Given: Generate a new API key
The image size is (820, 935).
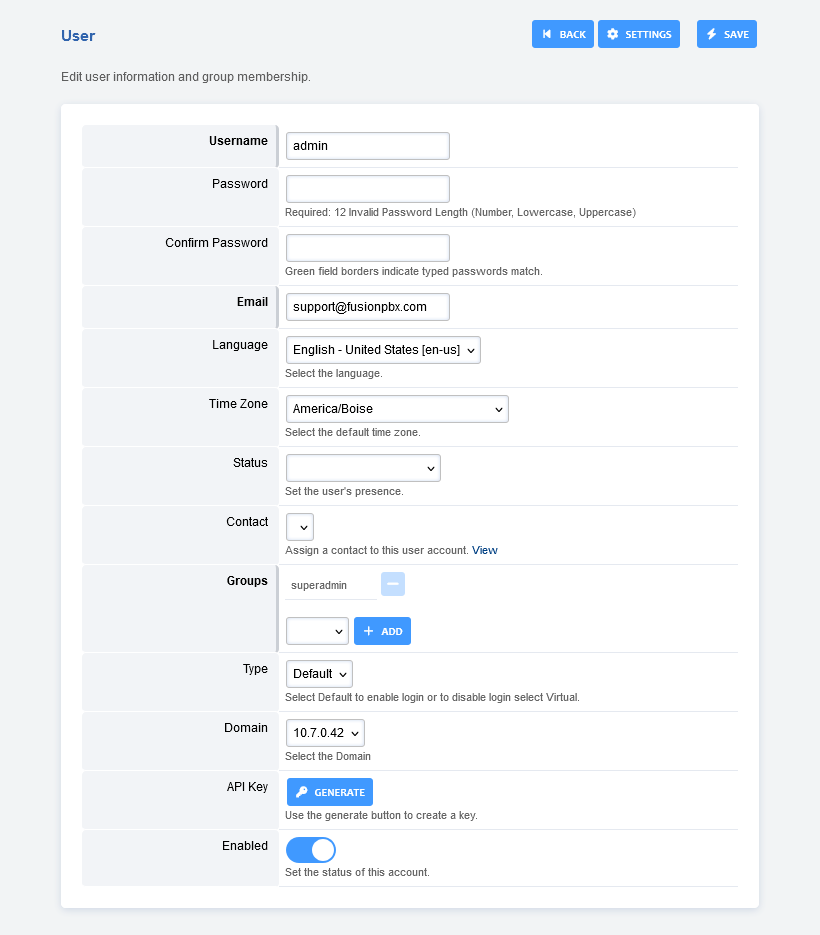Looking at the screenshot, I should click(330, 792).
